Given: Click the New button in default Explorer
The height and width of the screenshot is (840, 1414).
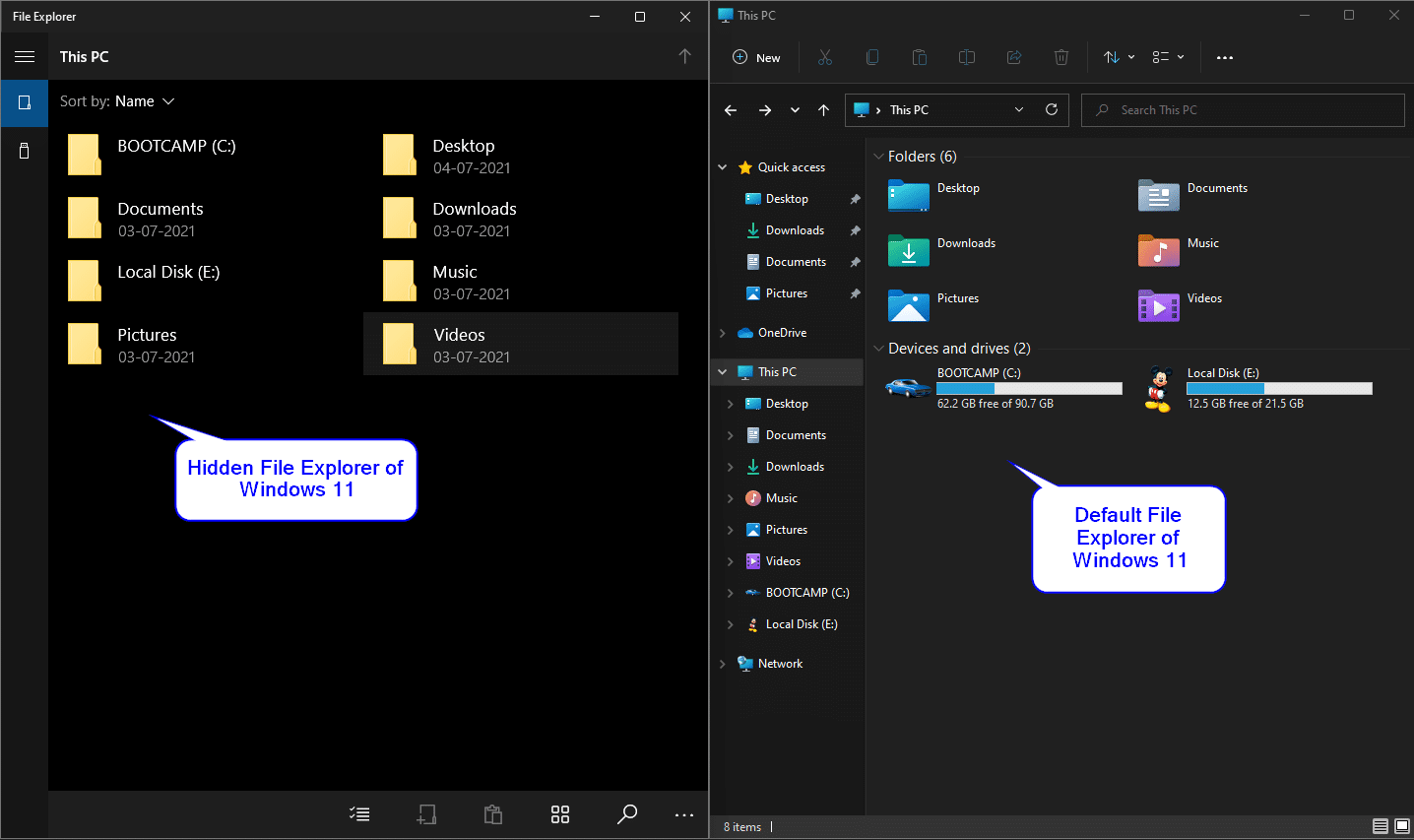Looking at the screenshot, I should pos(756,57).
